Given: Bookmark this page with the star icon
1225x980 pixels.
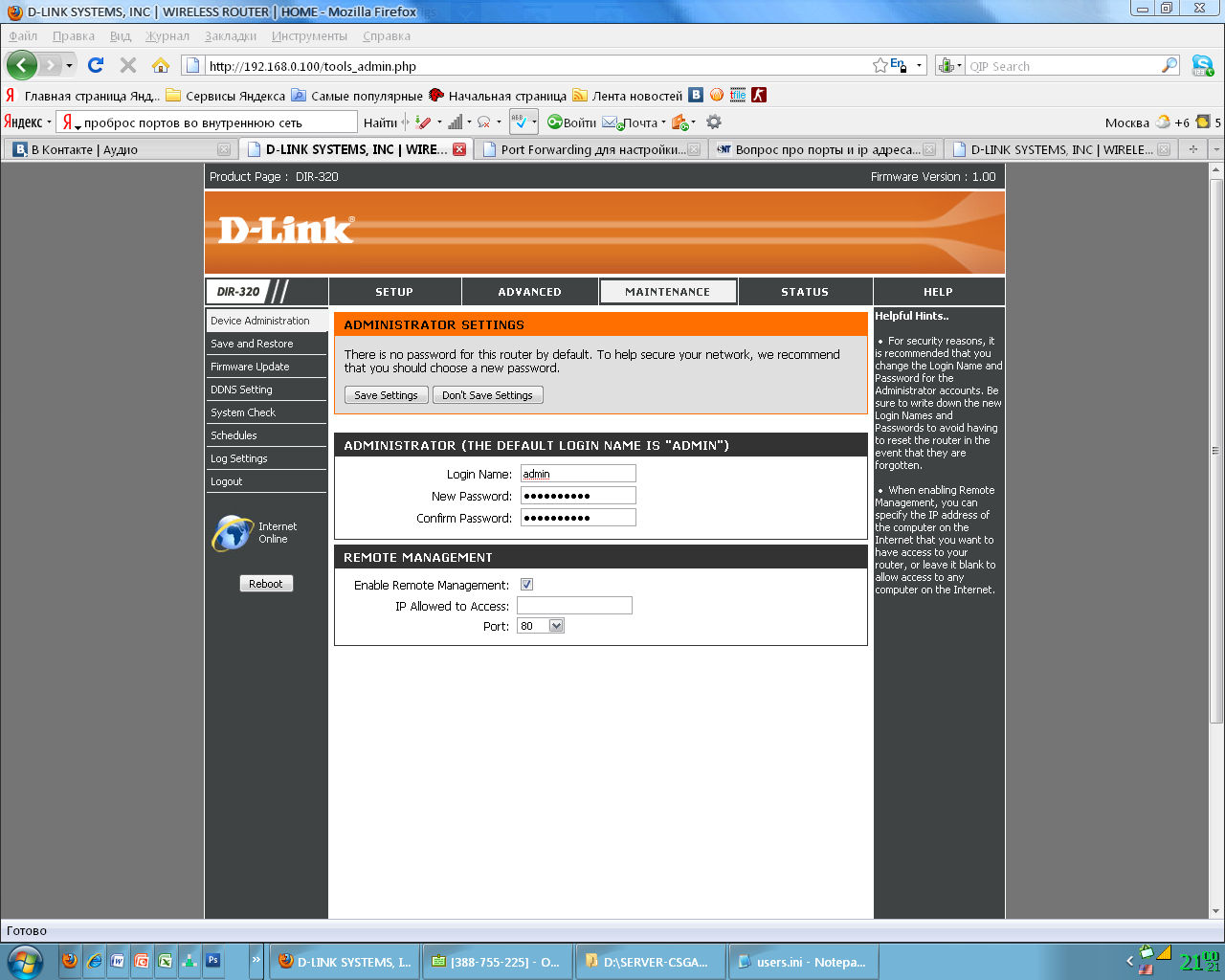Looking at the screenshot, I should (880, 65).
